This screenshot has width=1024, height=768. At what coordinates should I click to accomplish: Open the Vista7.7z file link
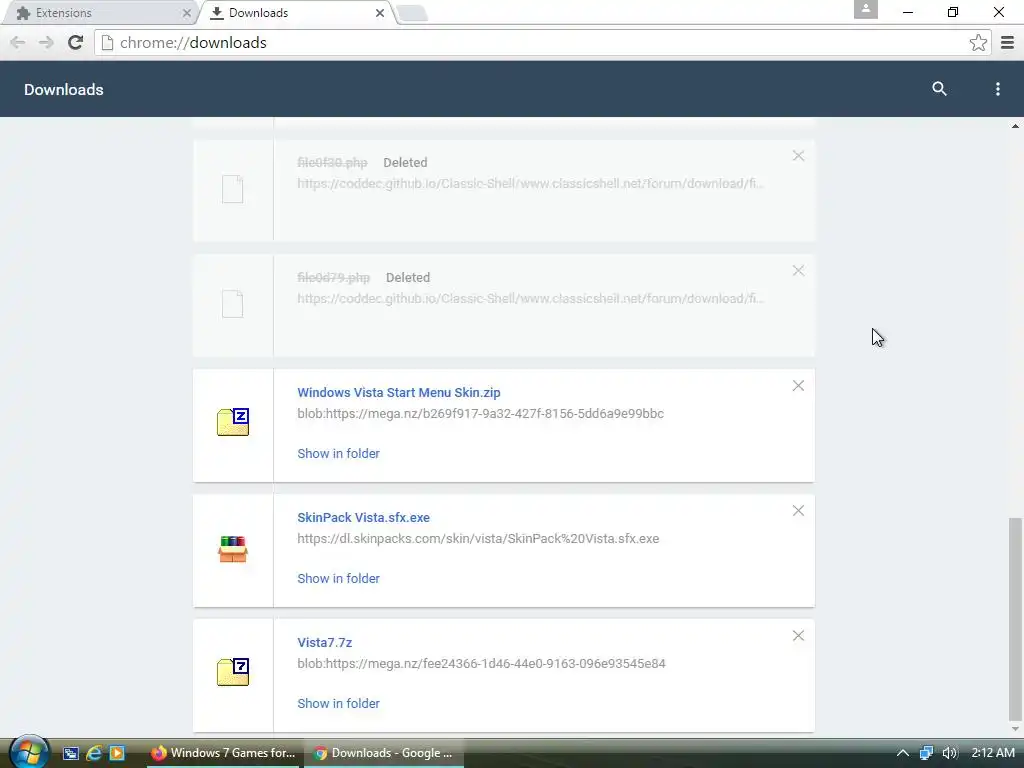point(325,643)
